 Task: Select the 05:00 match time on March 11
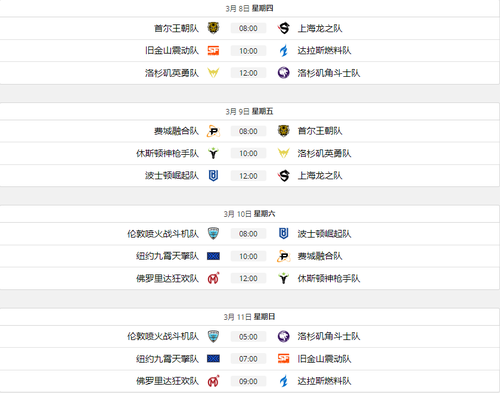(x=248, y=337)
